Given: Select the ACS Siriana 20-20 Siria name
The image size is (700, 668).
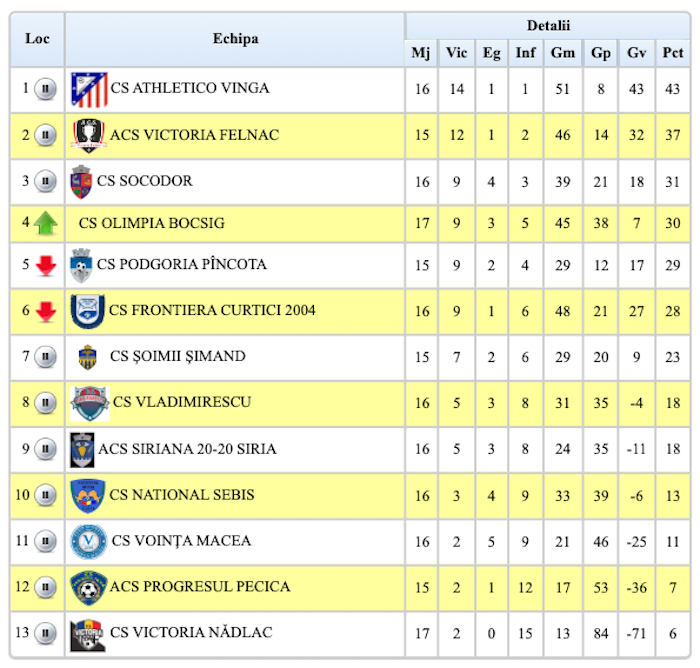Looking at the screenshot, I should [187, 449].
